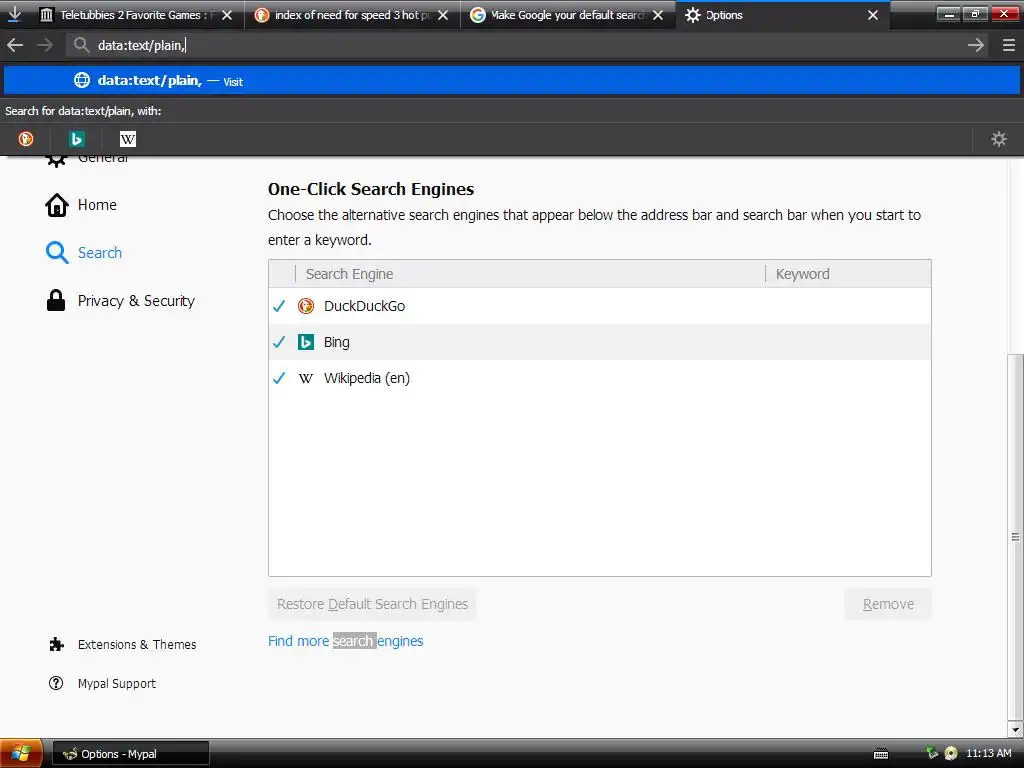Click the Search magnifier sidebar icon
This screenshot has width=1024, height=768.
57,253
